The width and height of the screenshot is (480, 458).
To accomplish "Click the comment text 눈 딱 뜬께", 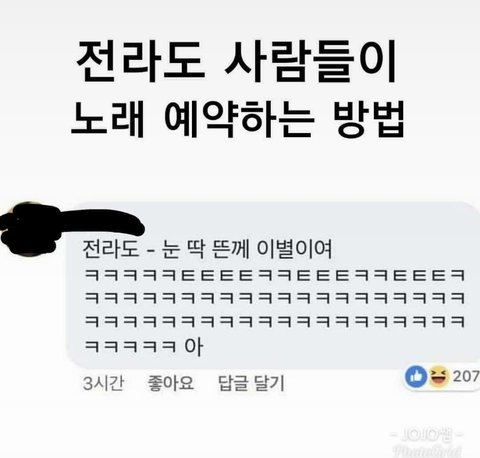I will [205, 249].
